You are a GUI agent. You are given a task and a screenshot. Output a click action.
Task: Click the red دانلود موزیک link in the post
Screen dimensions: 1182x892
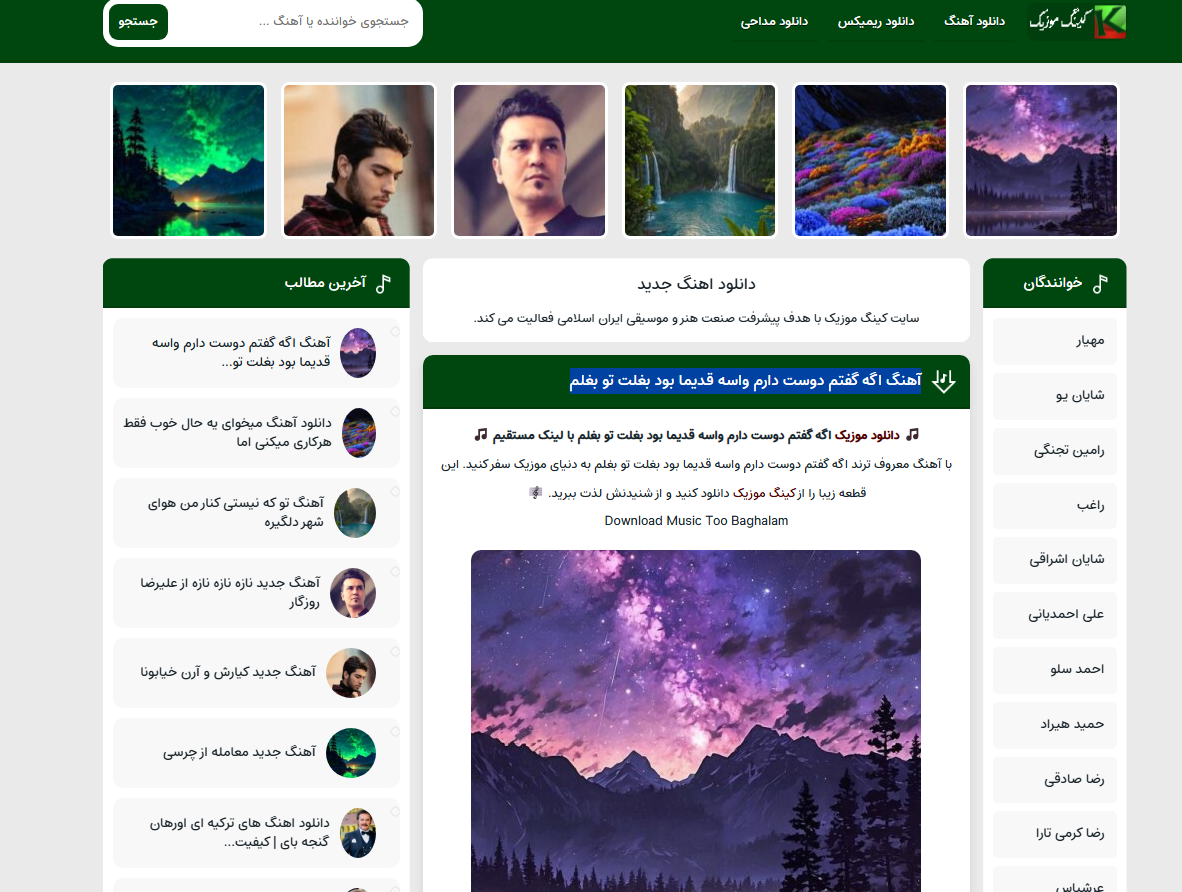coord(868,435)
